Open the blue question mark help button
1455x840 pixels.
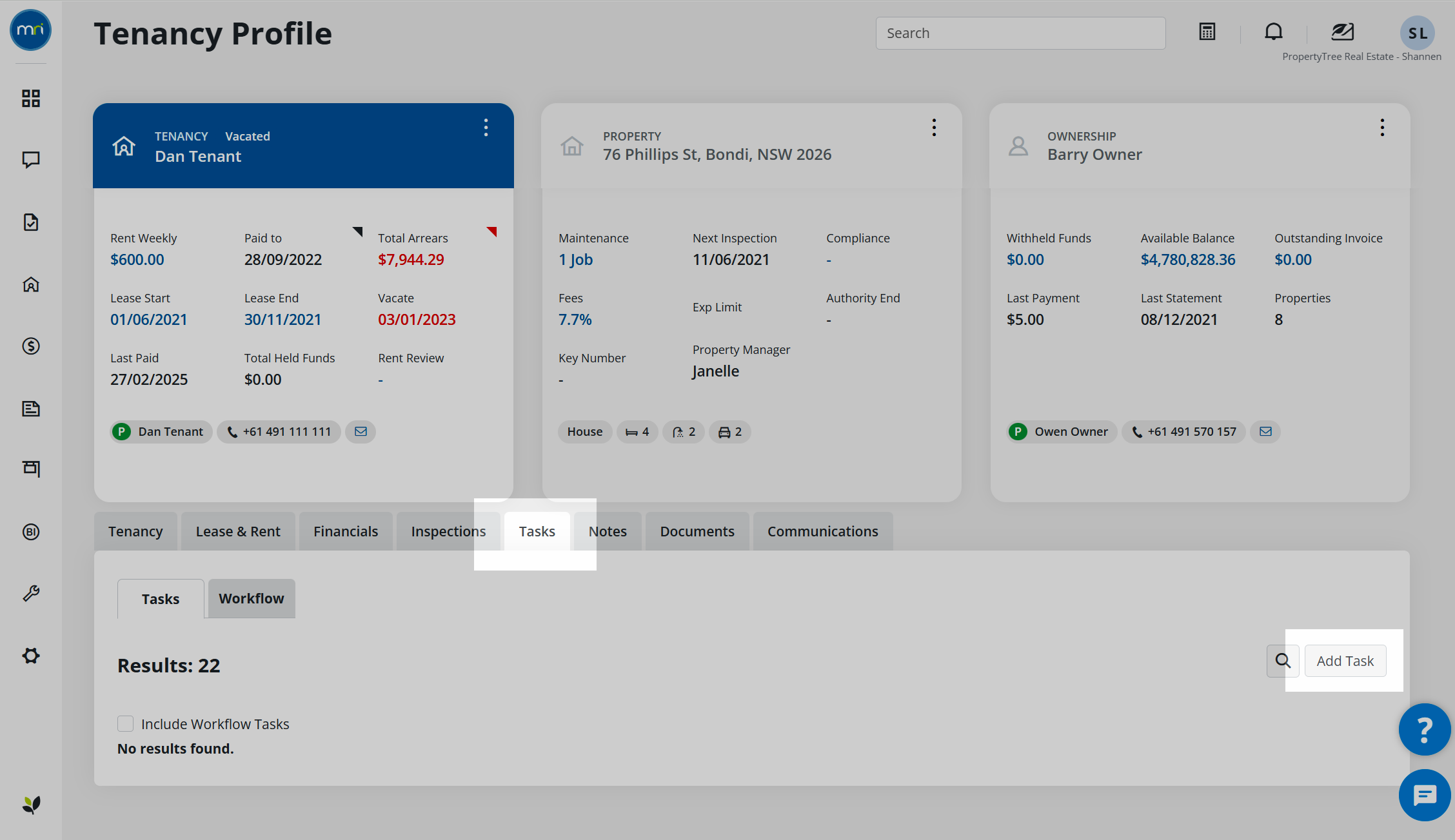[x=1425, y=729]
